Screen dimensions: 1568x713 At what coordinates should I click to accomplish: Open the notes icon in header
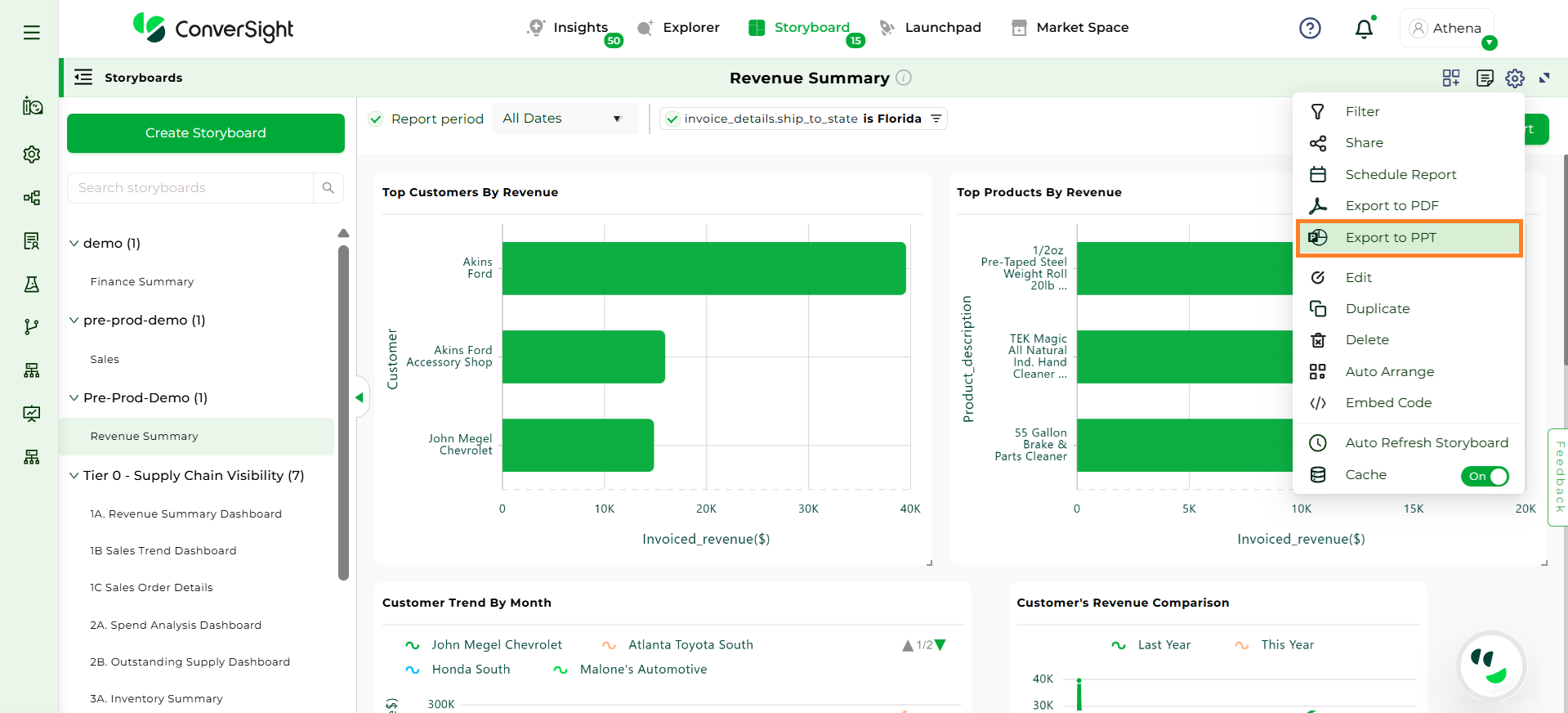tap(1485, 78)
